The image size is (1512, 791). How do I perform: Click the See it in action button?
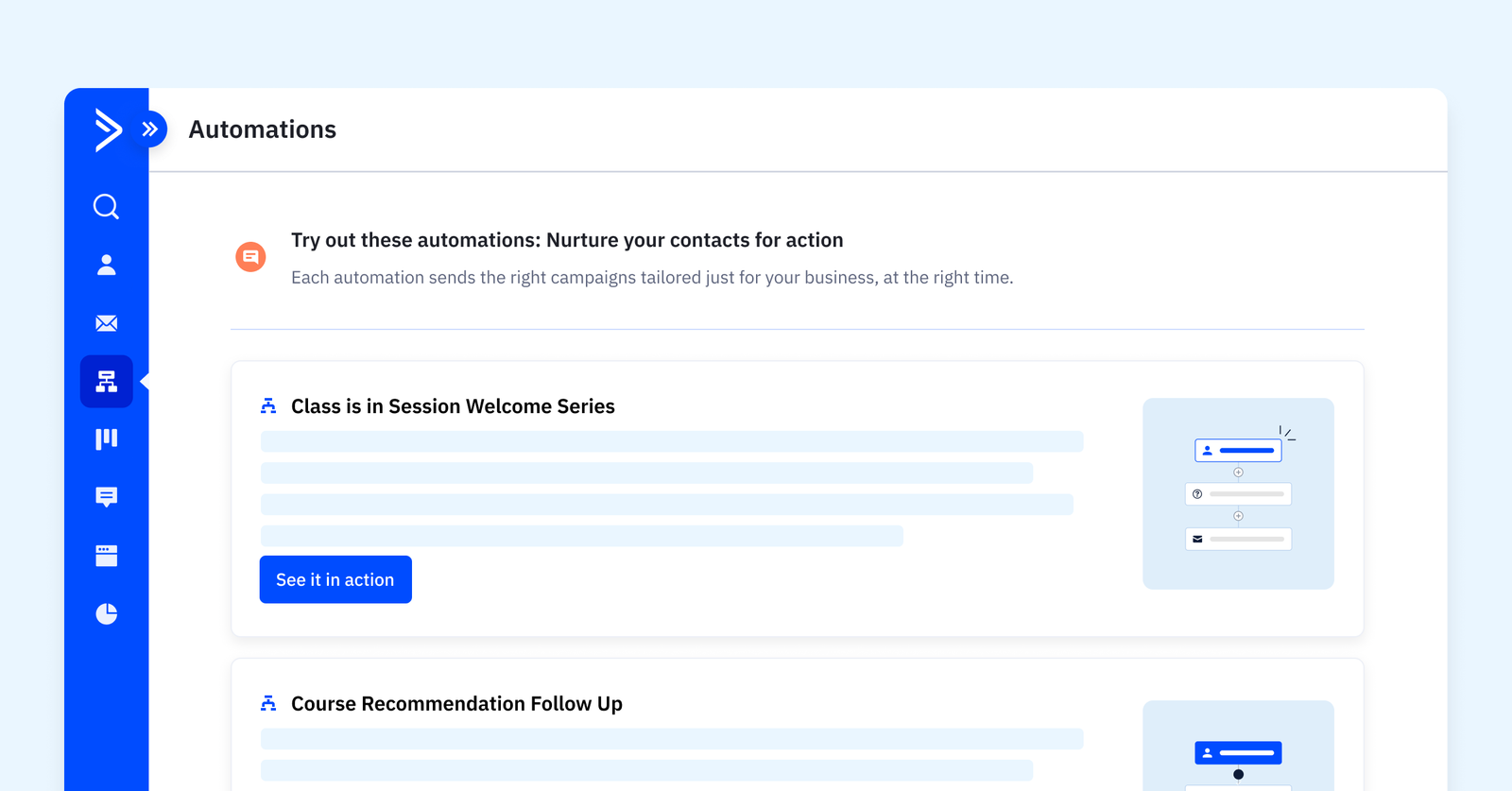coord(335,579)
